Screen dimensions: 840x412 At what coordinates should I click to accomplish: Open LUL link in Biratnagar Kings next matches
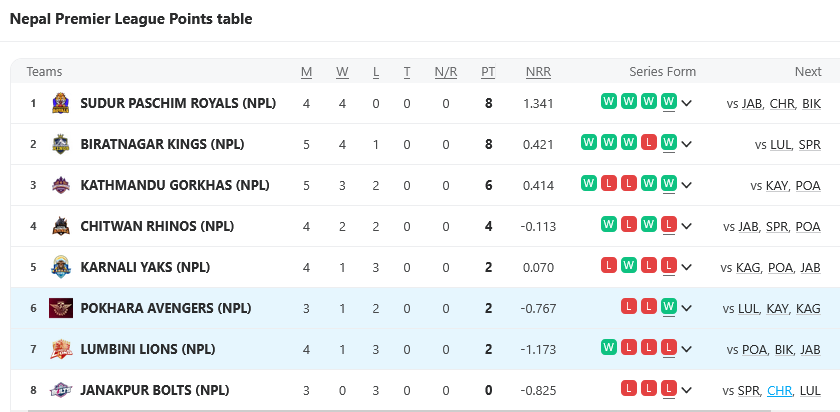pos(780,145)
